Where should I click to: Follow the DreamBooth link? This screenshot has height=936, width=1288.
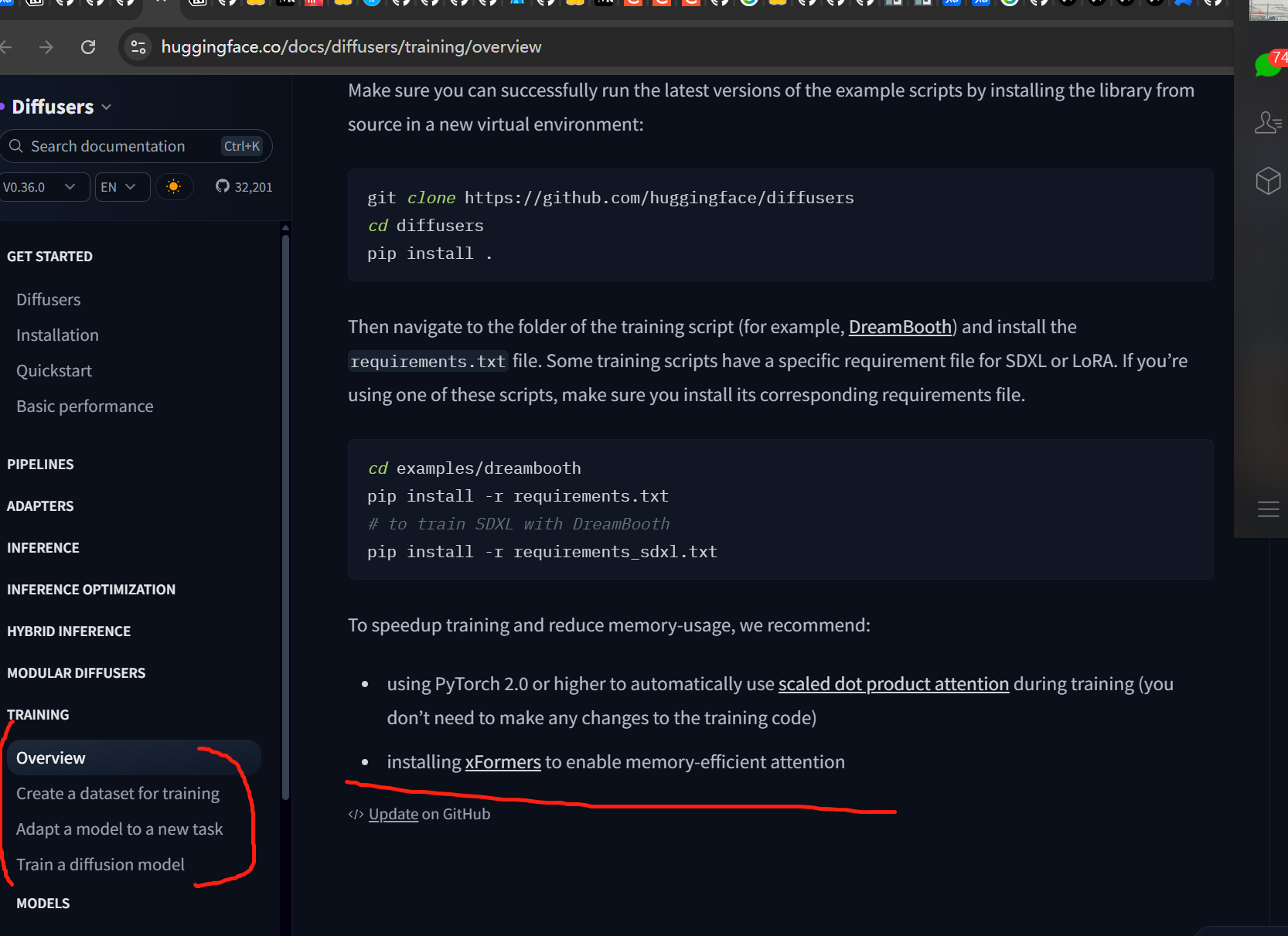900,327
